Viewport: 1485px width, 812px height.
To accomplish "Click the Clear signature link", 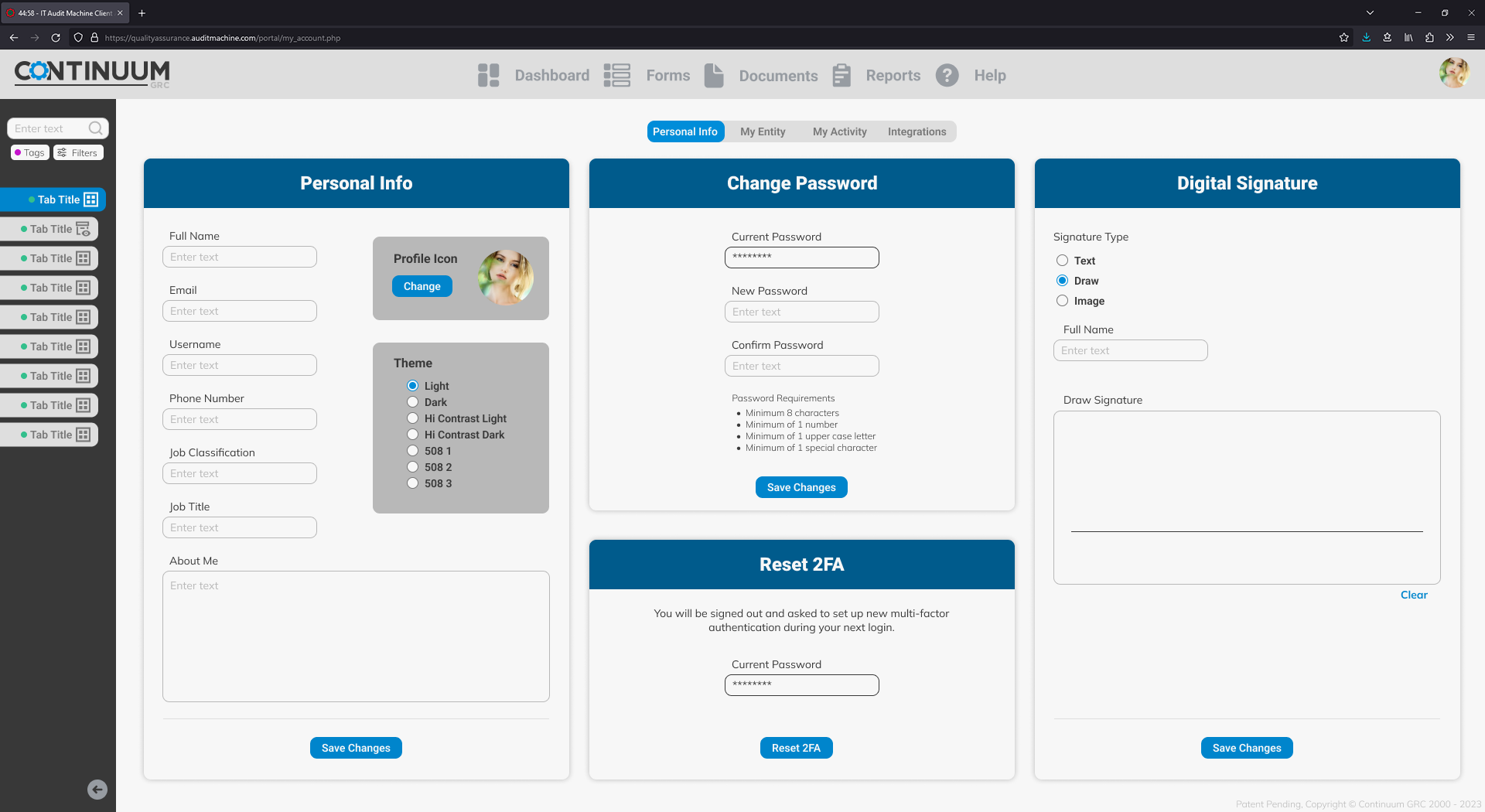I will (1413, 595).
